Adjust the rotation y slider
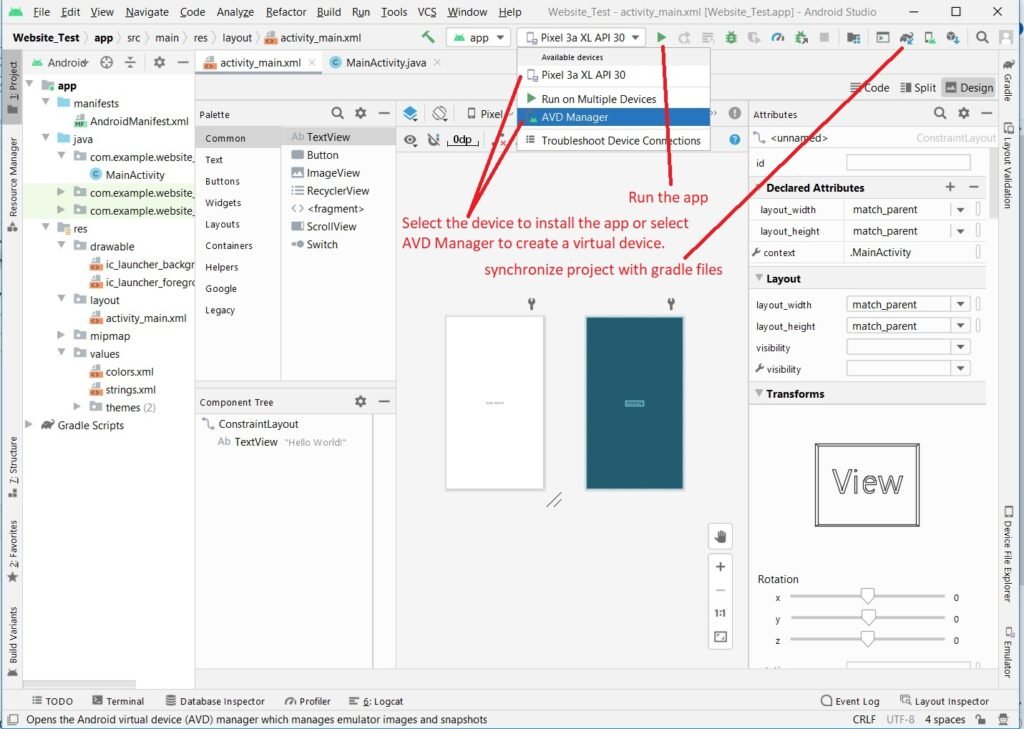The height and width of the screenshot is (729, 1024). (x=867, y=618)
